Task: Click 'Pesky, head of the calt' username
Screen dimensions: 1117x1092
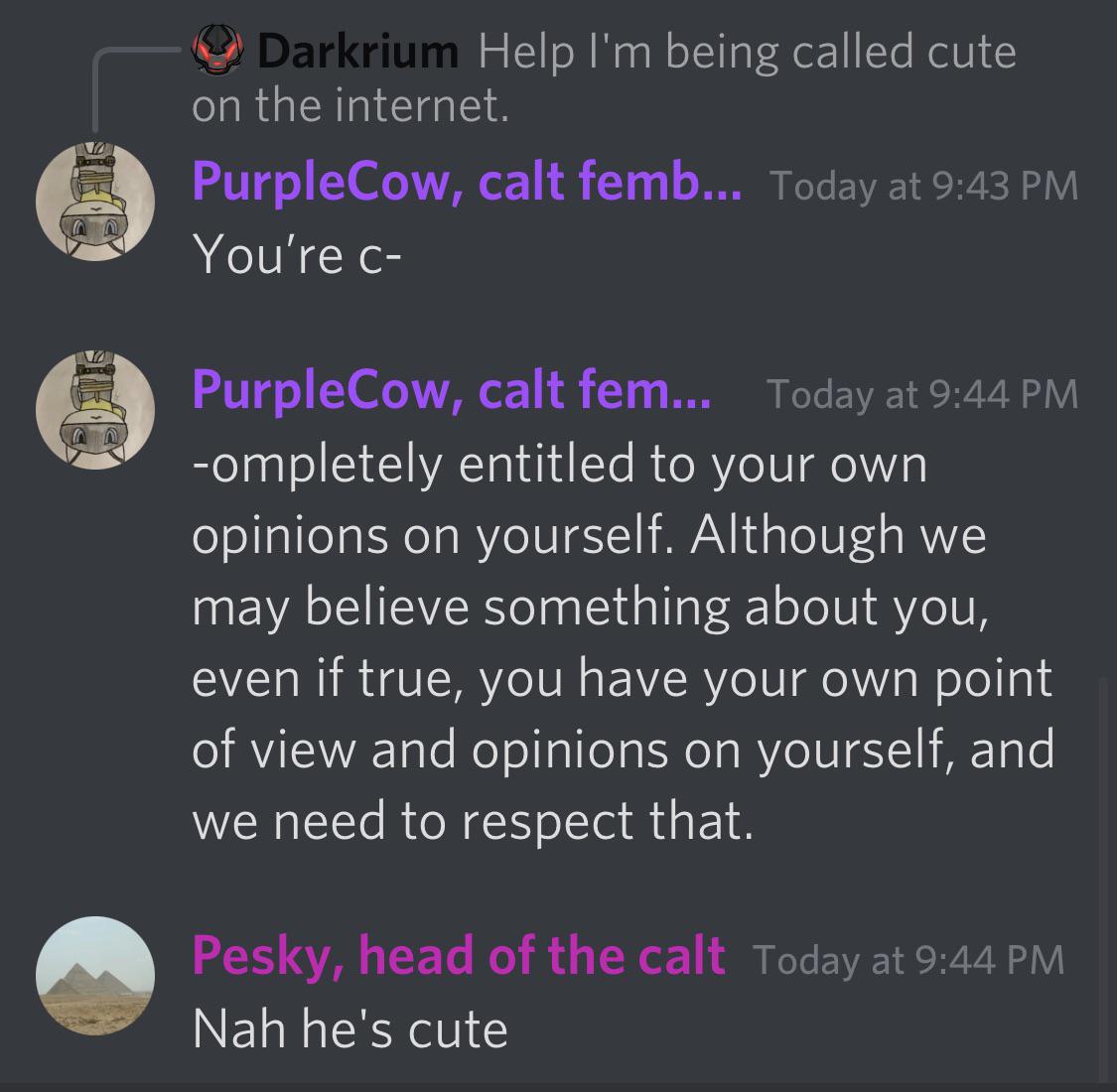Action: tap(458, 955)
